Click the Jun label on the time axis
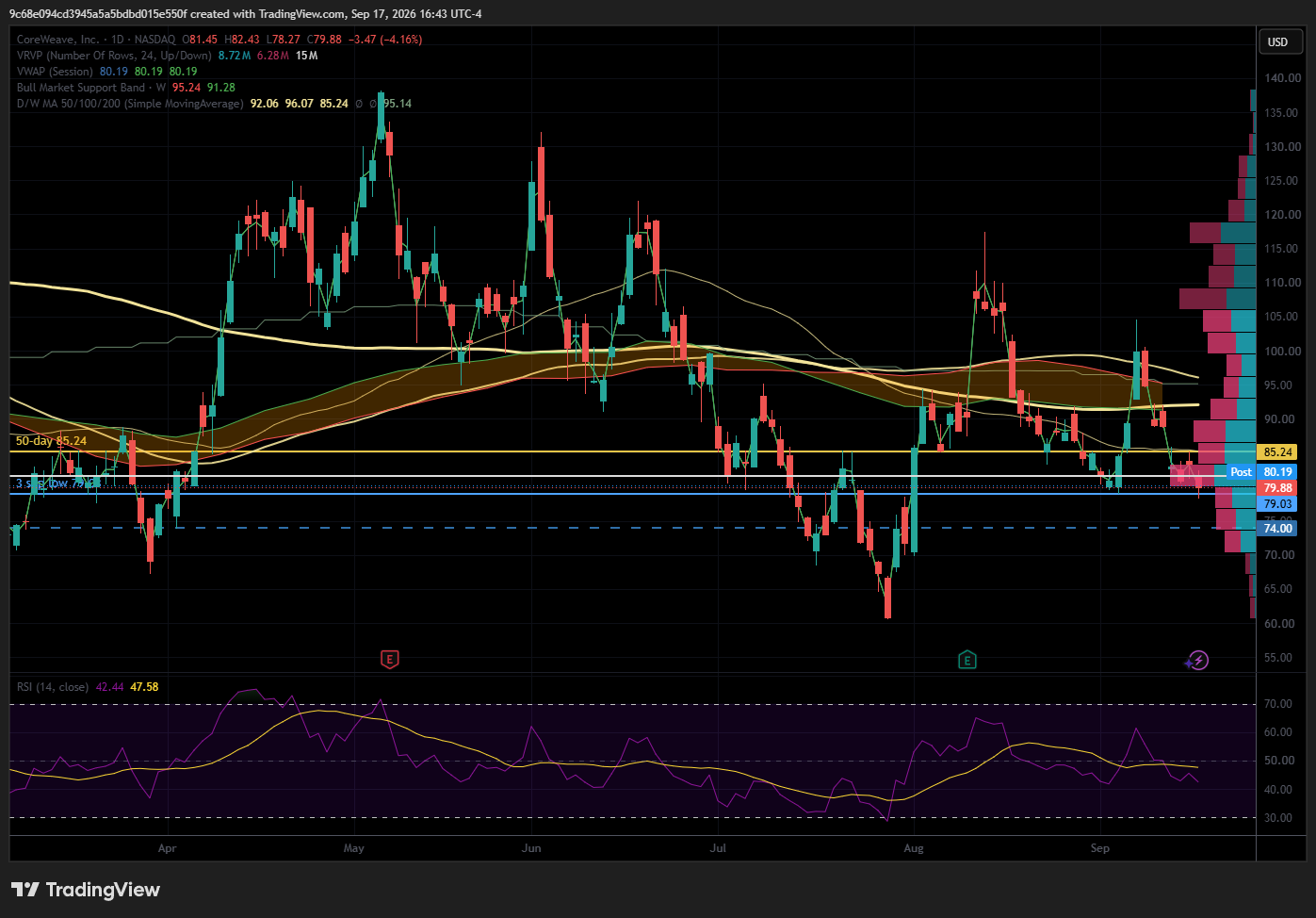 [x=532, y=848]
